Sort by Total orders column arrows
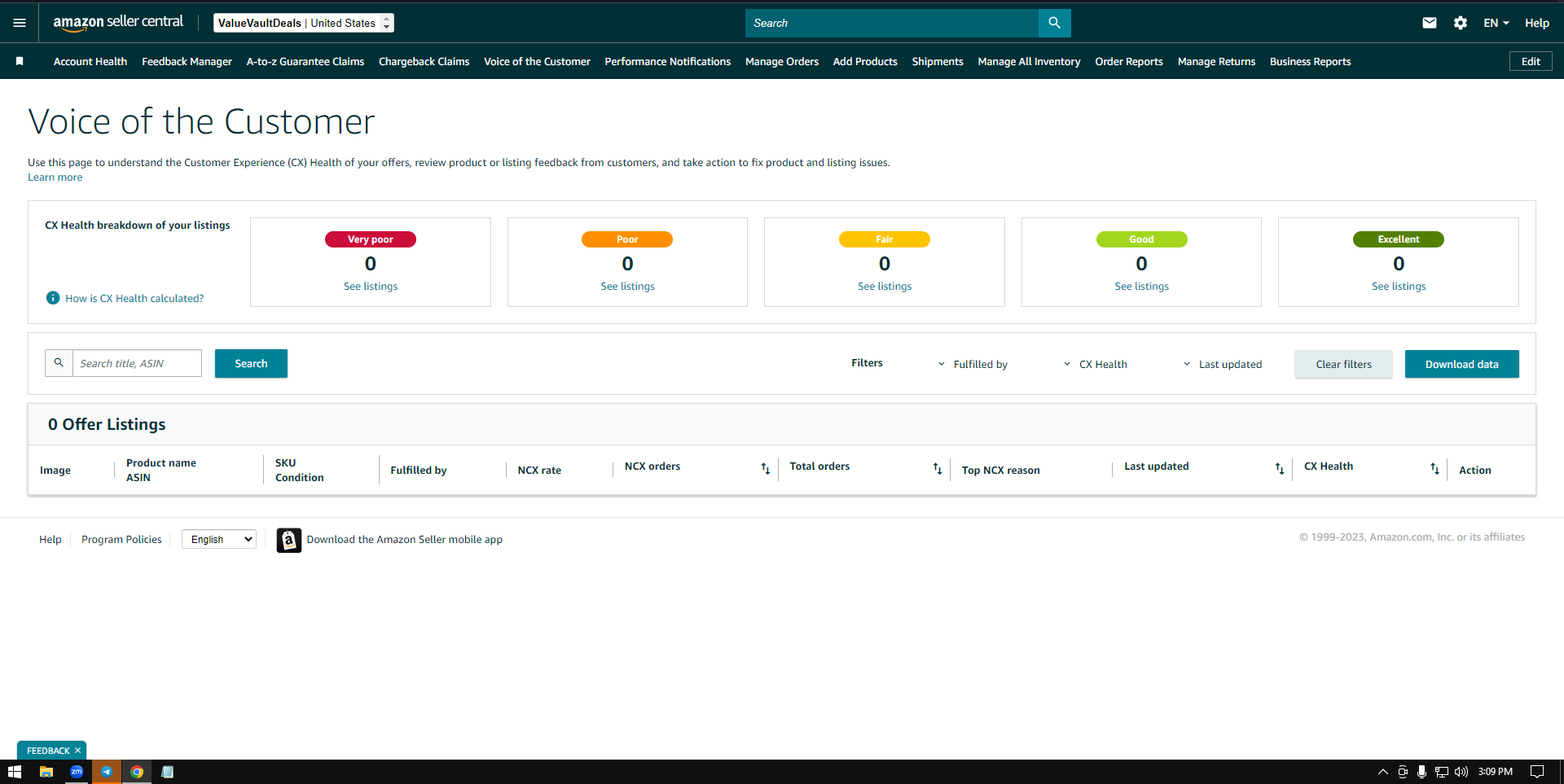The width and height of the screenshot is (1564, 784). 937,468
